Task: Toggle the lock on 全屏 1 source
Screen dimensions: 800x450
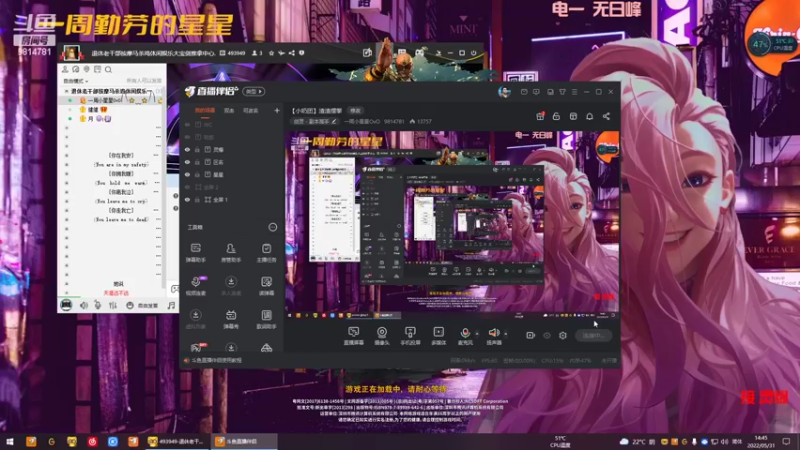Action: [197, 200]
